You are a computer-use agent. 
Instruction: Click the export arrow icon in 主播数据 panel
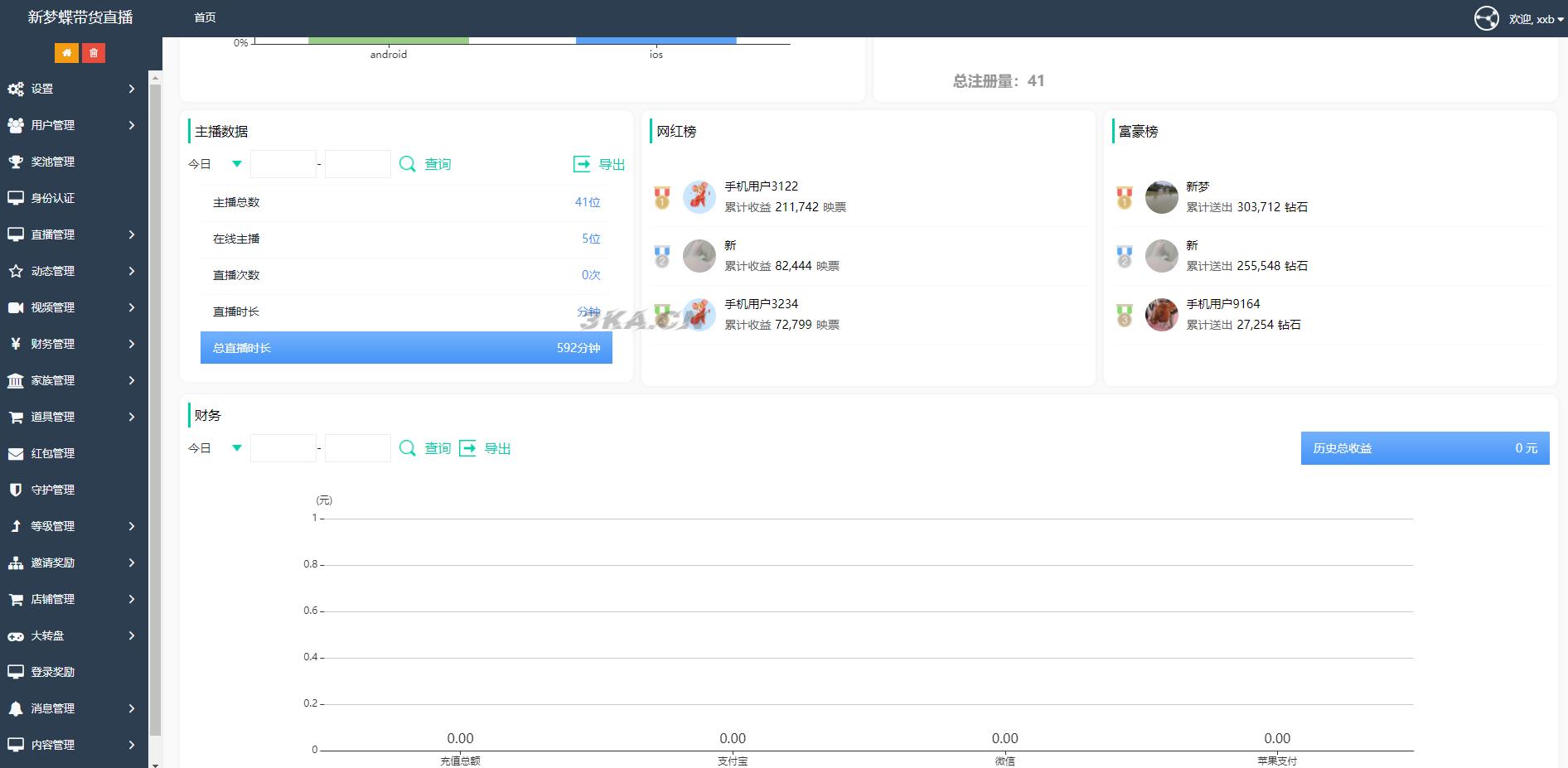click(582, 164)
